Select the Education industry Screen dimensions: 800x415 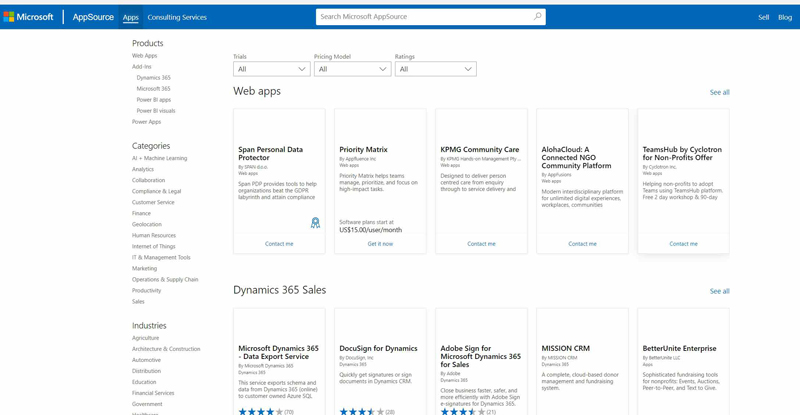click(x=144, y=382)
